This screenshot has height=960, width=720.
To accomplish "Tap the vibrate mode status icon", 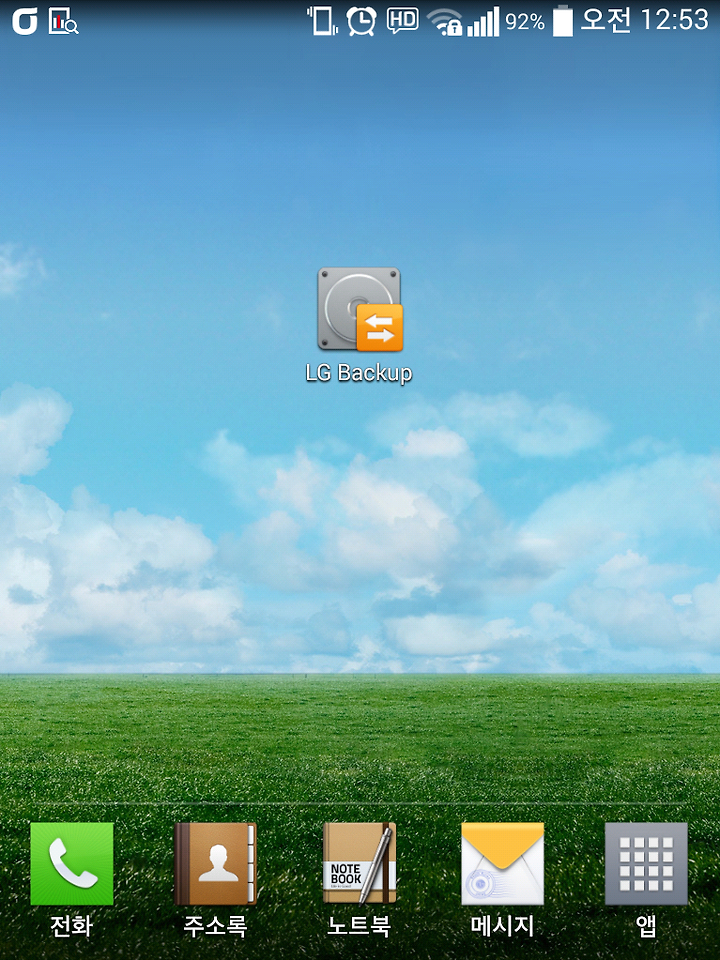I will (323, 21).
